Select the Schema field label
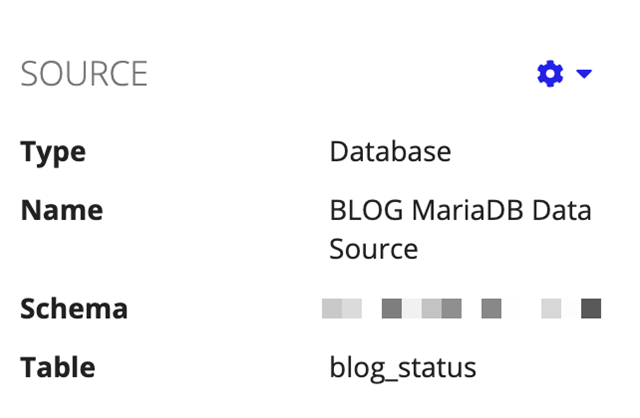The height and width of the screenshot is (418, 640). click(x=74, y=308)
